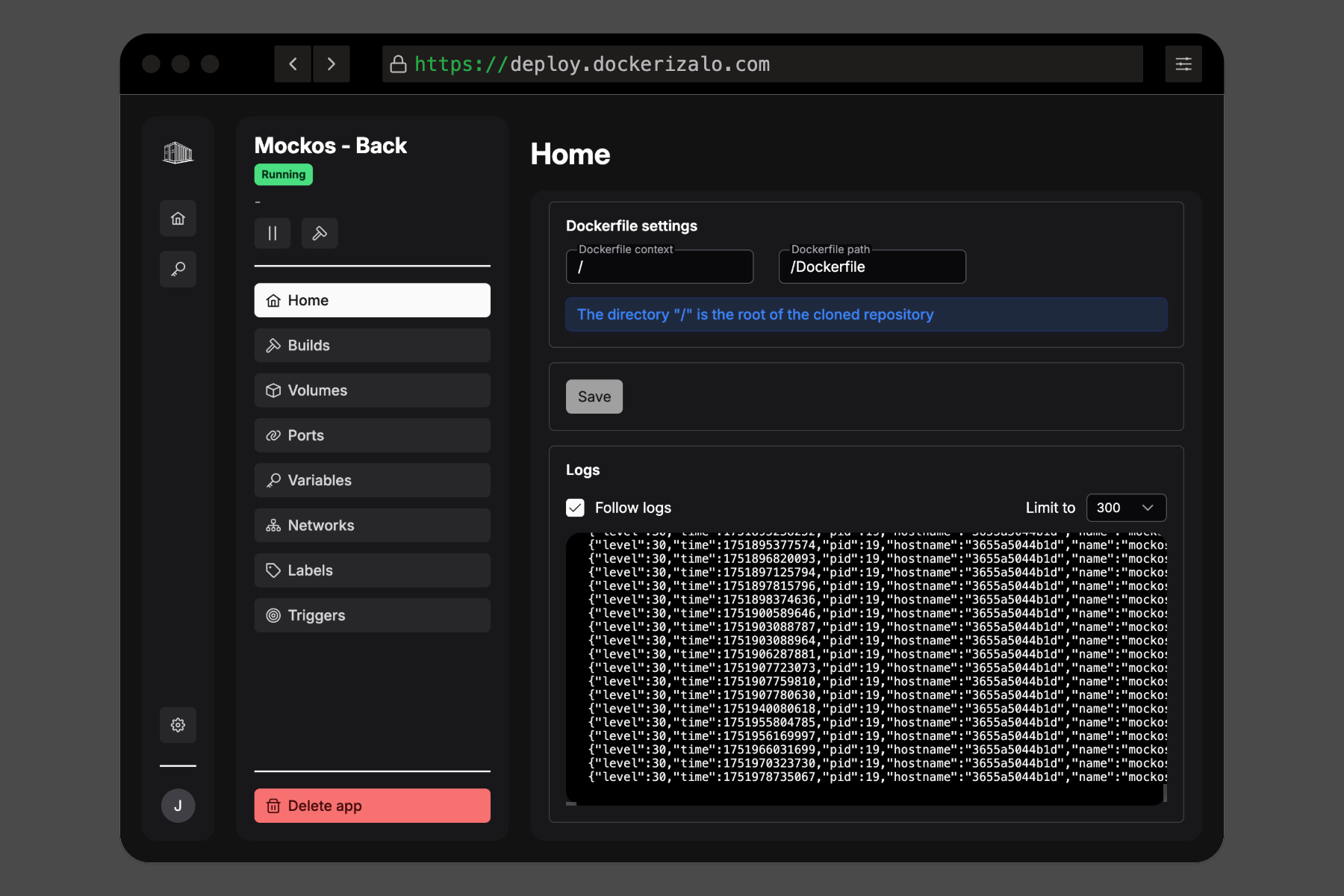
Task: Uncheck the Follow logs checkbox
Action: pyautogui.click(x=575, y=508)
